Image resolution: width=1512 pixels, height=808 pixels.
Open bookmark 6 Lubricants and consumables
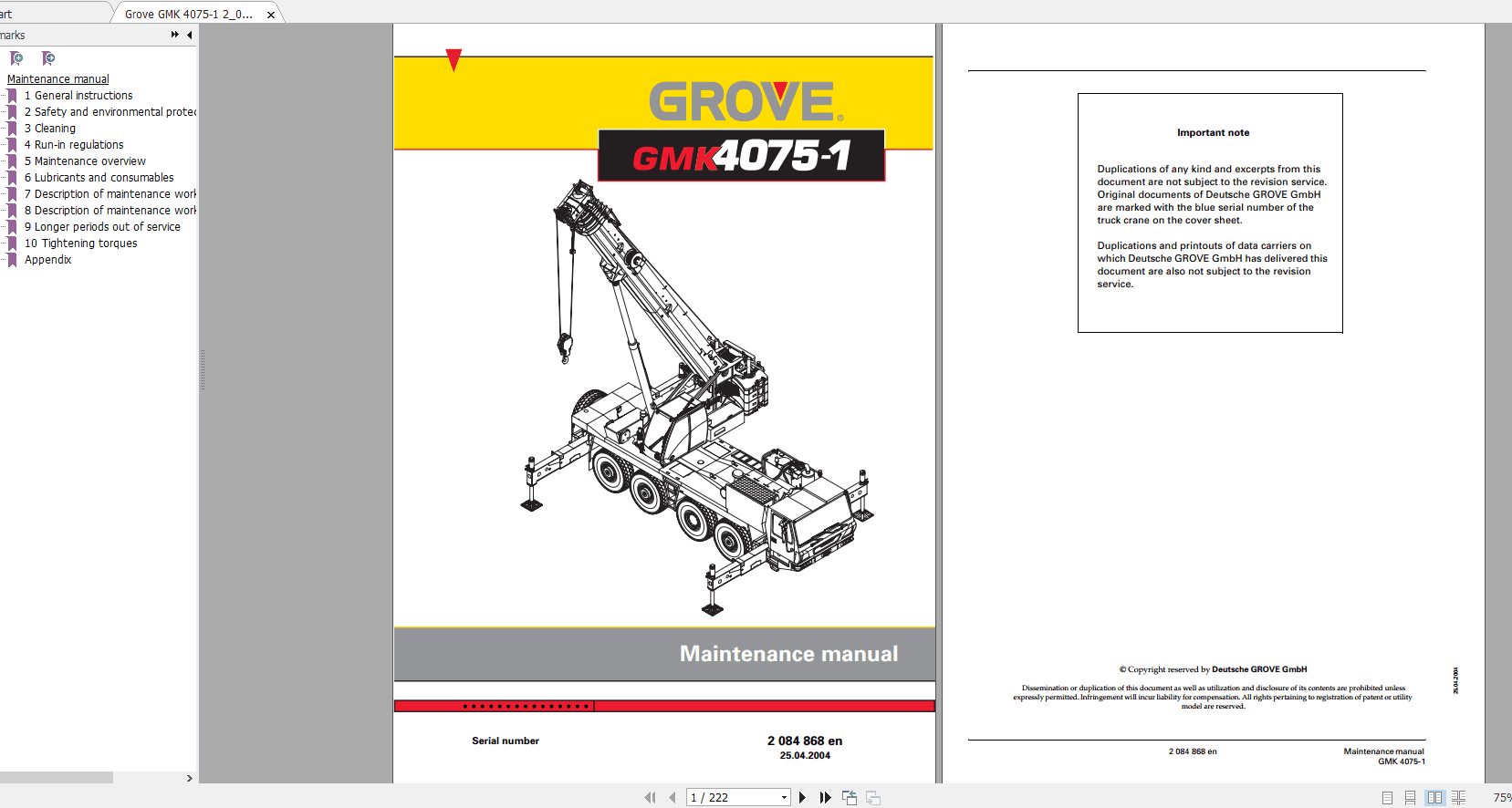[x=99, y=178]
